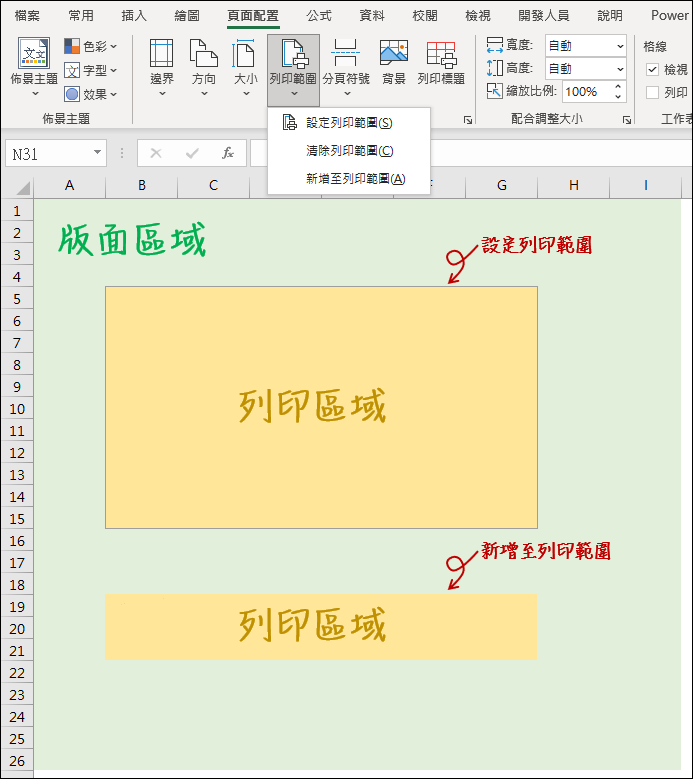This screenshot has width=693, height=779.
Task: Switch to the 插入 tab
Action: 134,16
